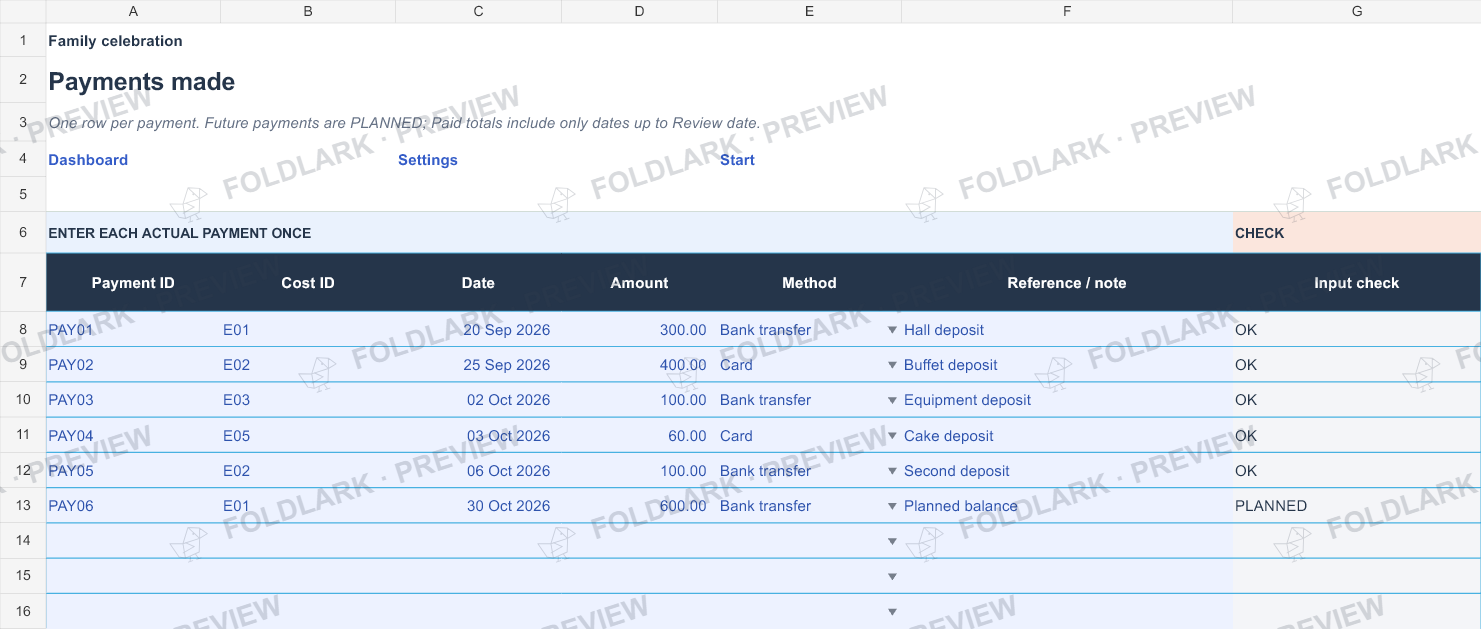
Task: Select the PAY04 cell
Action: click(x=133, y=436)
